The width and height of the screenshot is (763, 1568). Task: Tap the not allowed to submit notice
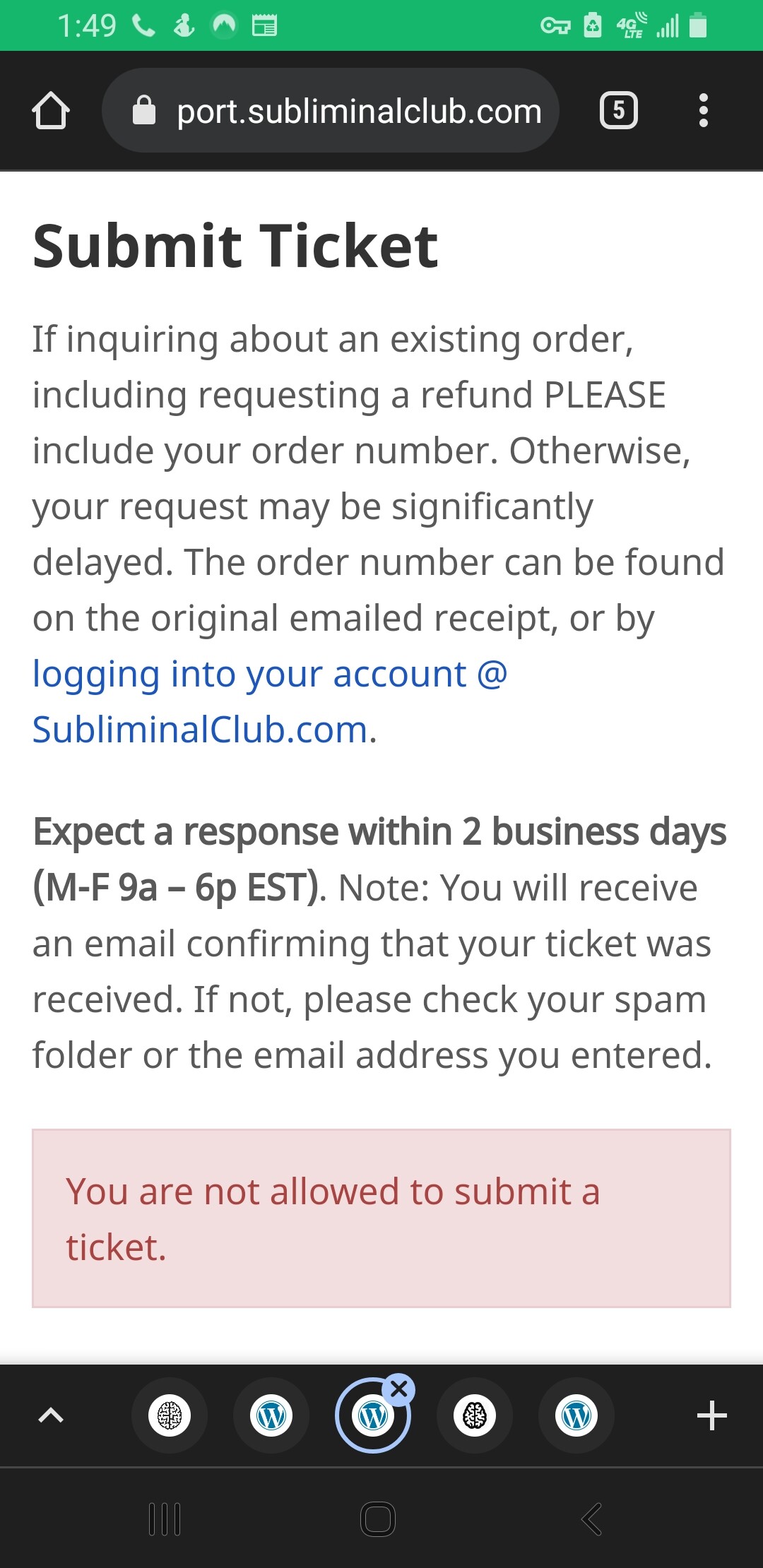click(x=381, y=1218)
